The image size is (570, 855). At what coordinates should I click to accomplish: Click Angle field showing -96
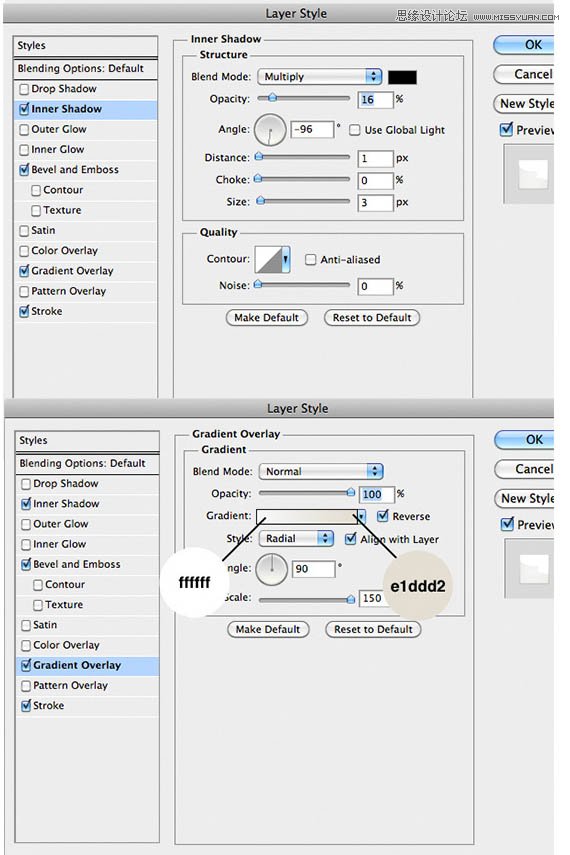pyautogui.click(x=312, y=130)
